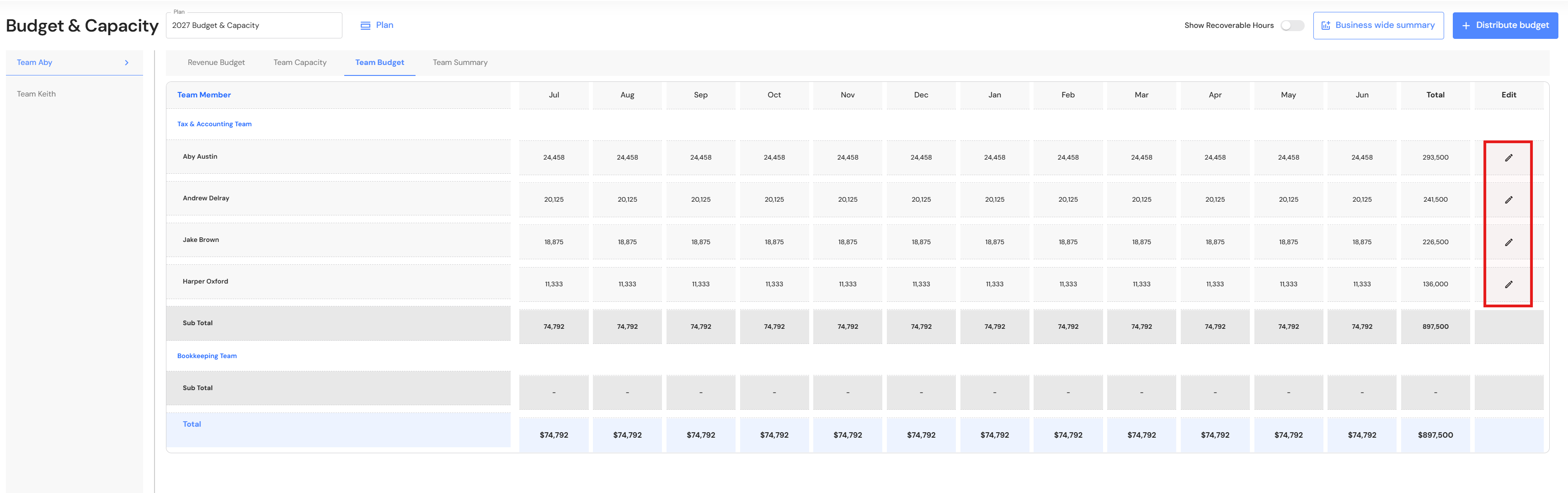Click the Distribute budget button
This screenshot has width=1568, height=493.
point(1505,26)
